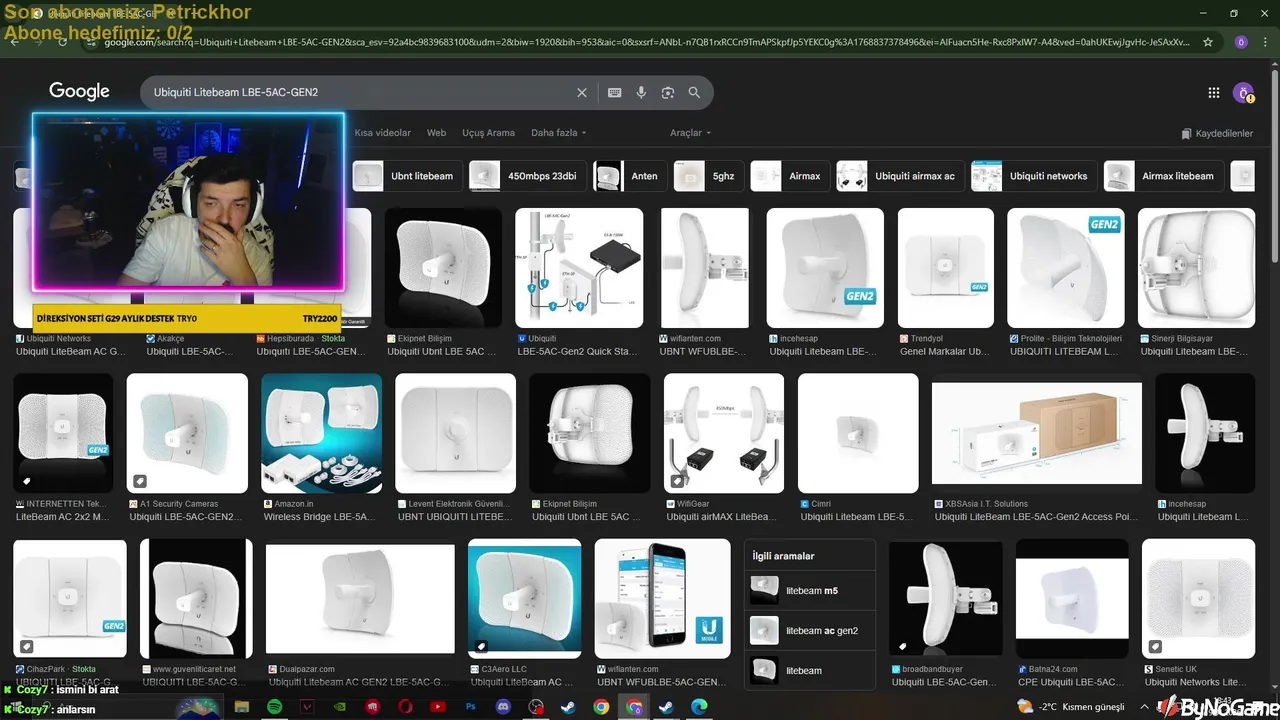Open the XBSAsia I.T. Solutions box image
The image size is (1280, 720).
click(x=1036, y=433)
